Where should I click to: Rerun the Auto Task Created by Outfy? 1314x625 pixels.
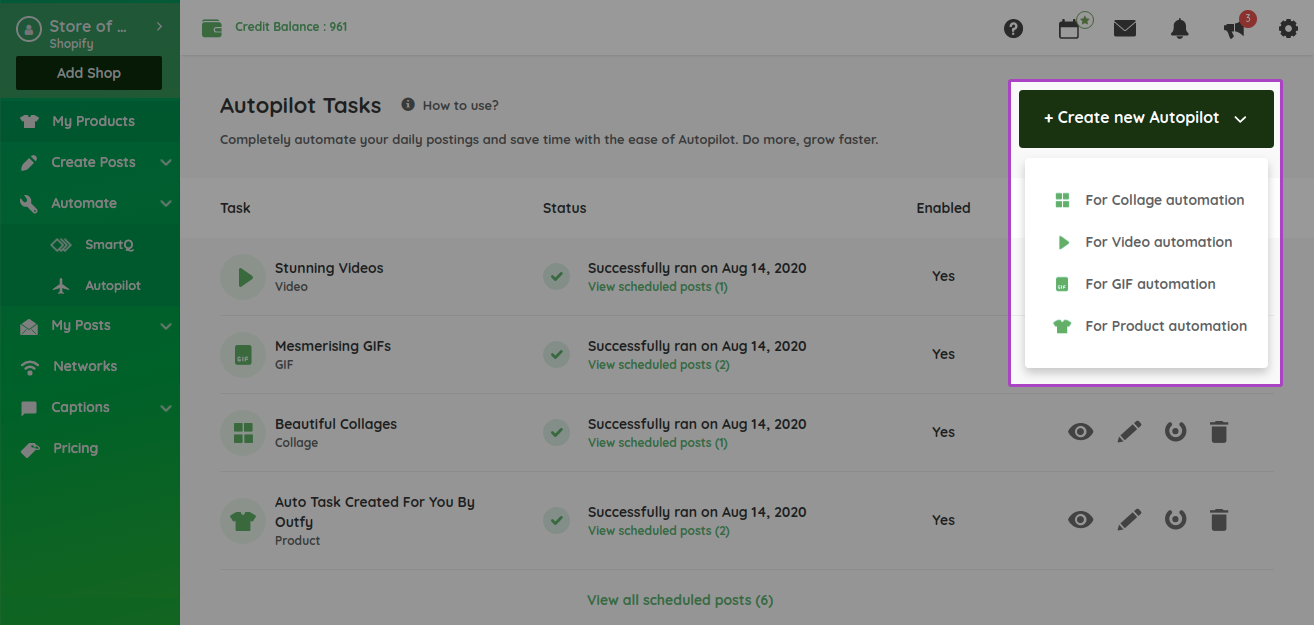click(1175, 520)
